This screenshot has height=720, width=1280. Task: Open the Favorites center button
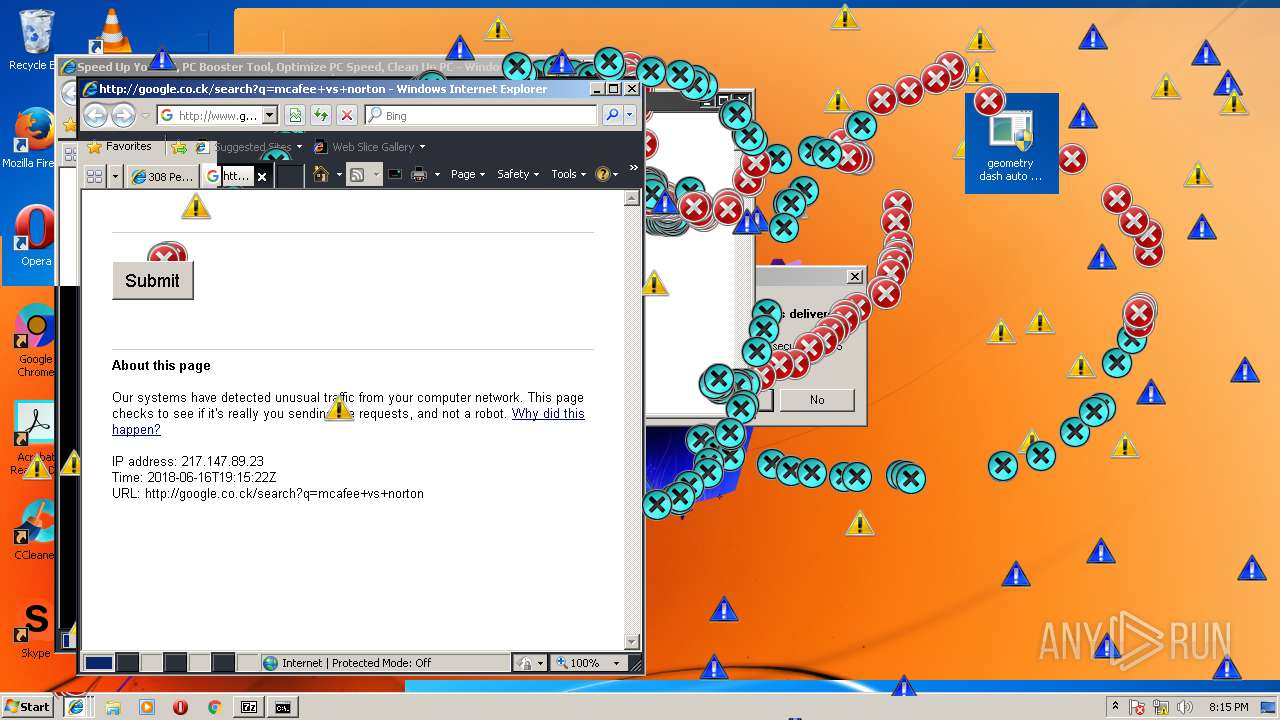pyautogui.click(x=120, y=147)
